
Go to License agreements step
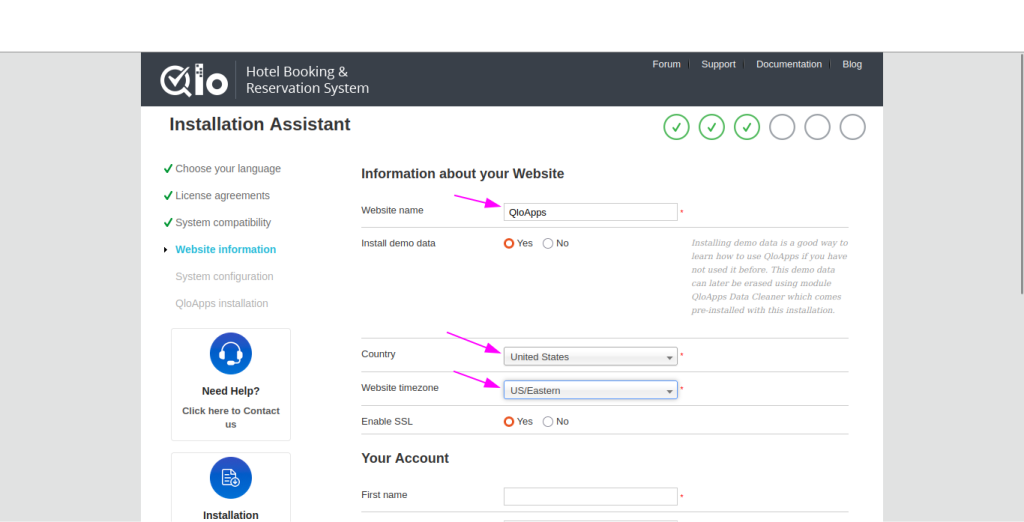(222, 195)
